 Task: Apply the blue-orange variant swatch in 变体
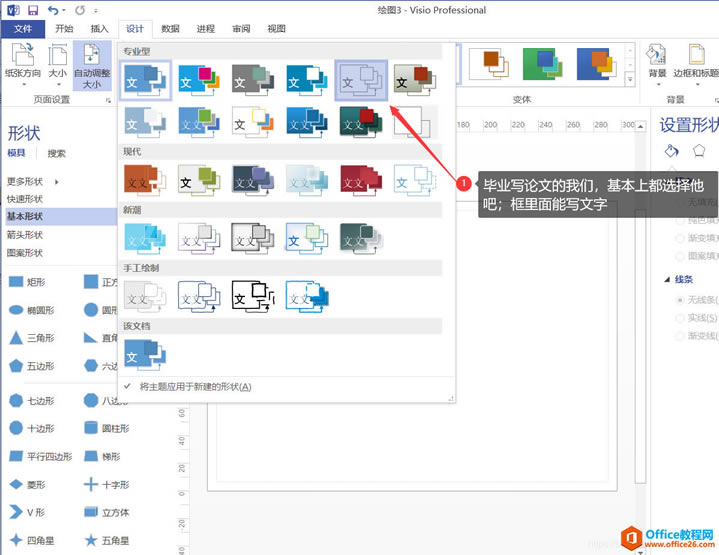(x=597, y=64)
